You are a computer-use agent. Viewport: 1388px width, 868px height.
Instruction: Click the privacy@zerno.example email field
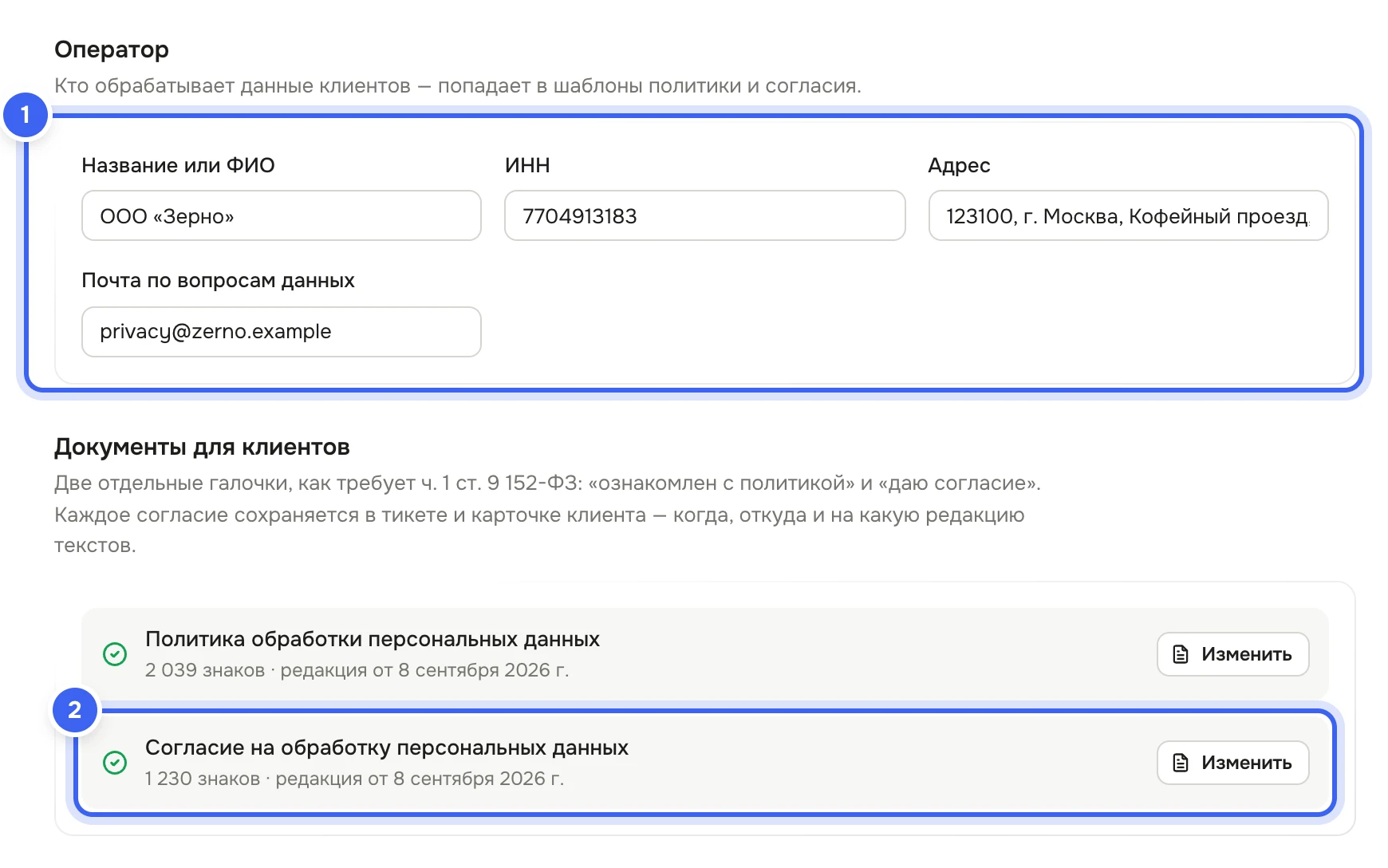(x=282, y=332)
